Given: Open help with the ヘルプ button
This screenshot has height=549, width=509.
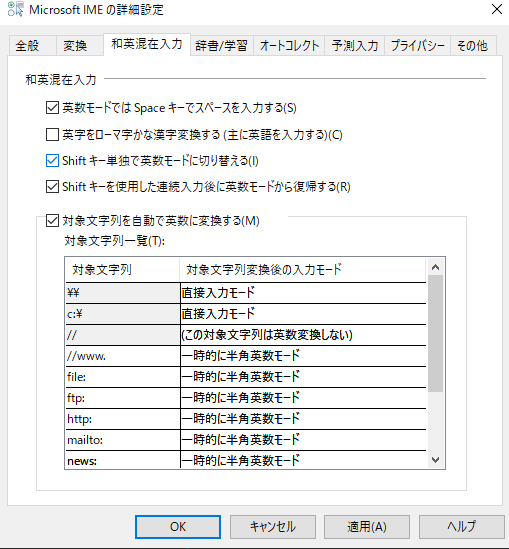Looking at the screenshot, I should point(461,527).
